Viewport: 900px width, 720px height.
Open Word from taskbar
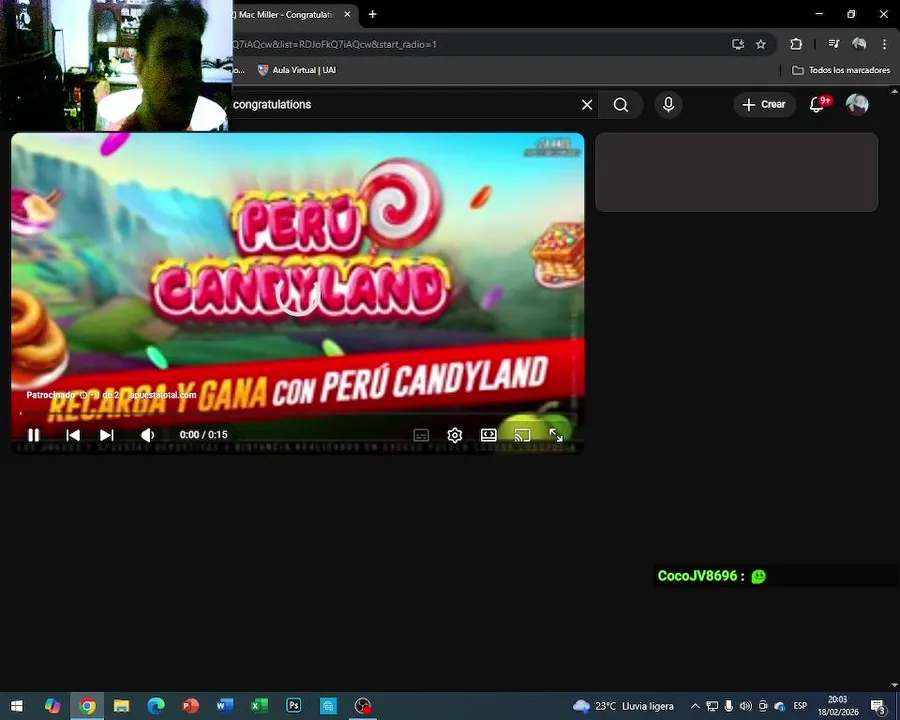tap(224, 706)
